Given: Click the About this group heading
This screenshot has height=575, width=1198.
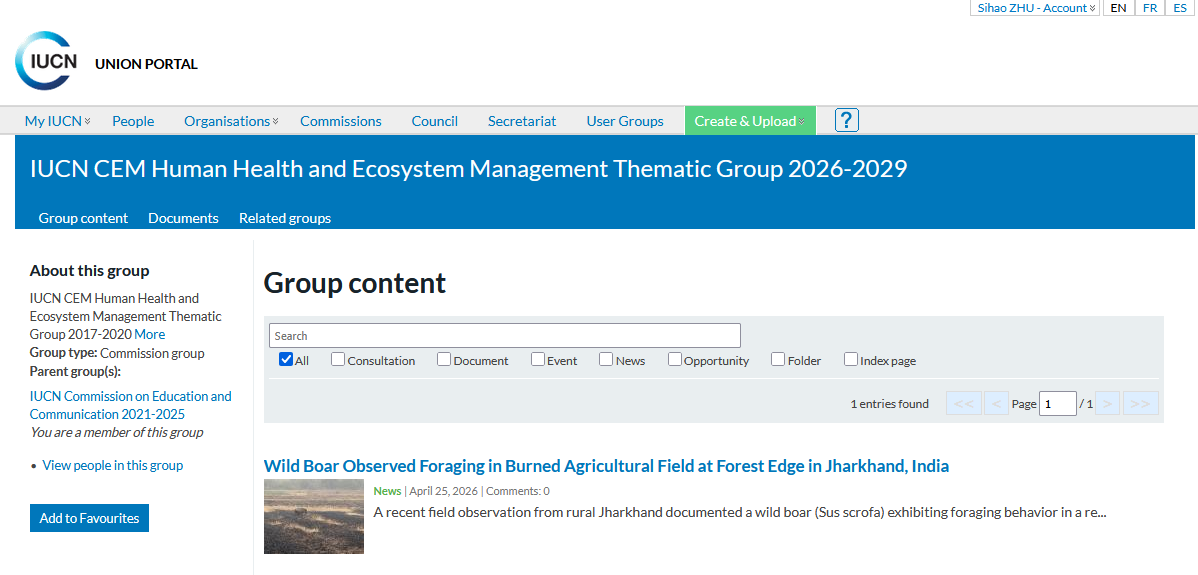Looking at the screenshot, I should click(89, 270).
